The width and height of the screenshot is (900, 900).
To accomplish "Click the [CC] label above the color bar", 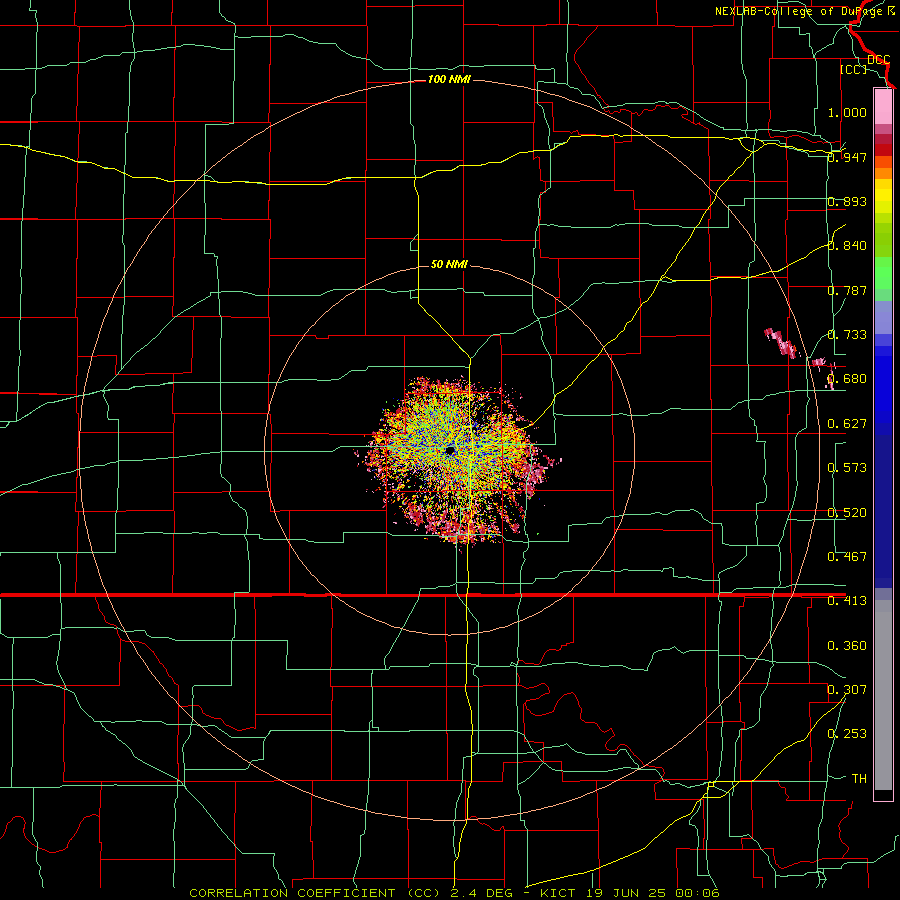I will coord(854,69).
